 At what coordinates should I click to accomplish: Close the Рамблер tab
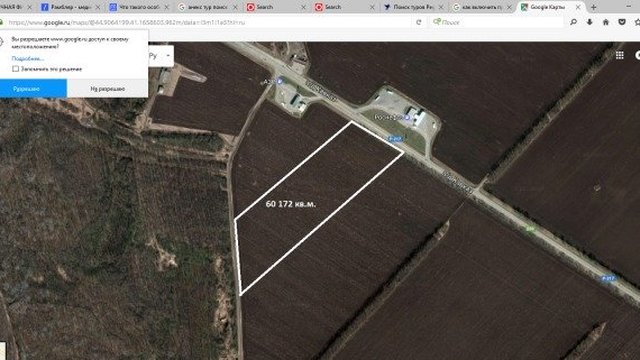point(98,7)
